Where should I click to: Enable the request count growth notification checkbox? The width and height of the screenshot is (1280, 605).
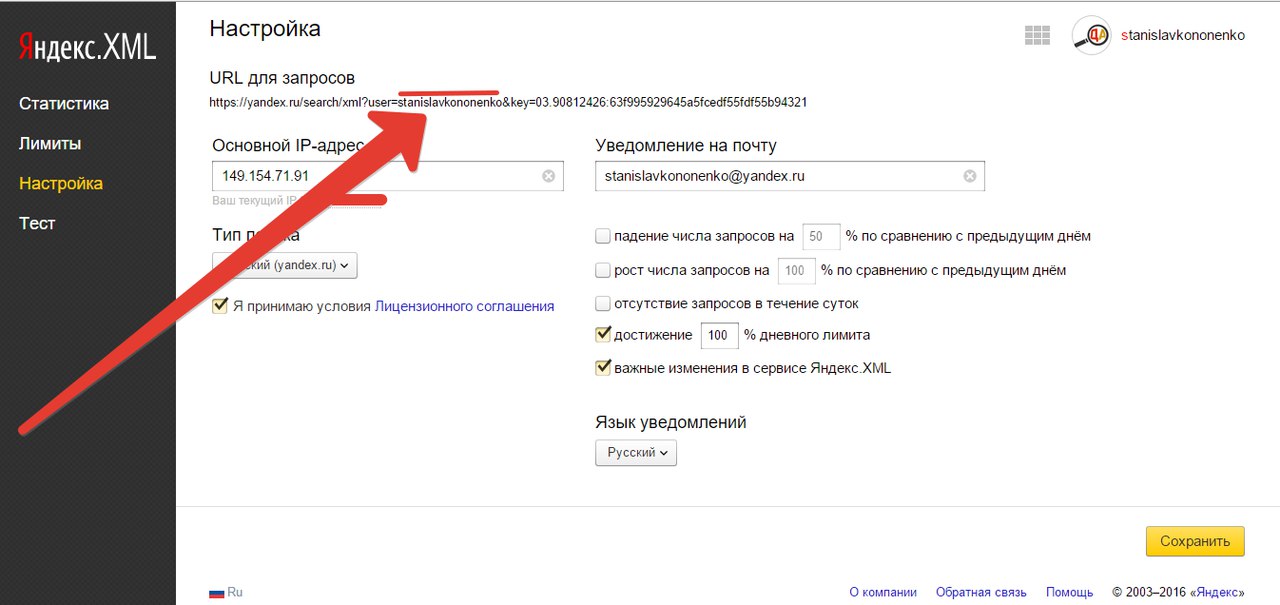pyautogui.click(x=603, y=270)
